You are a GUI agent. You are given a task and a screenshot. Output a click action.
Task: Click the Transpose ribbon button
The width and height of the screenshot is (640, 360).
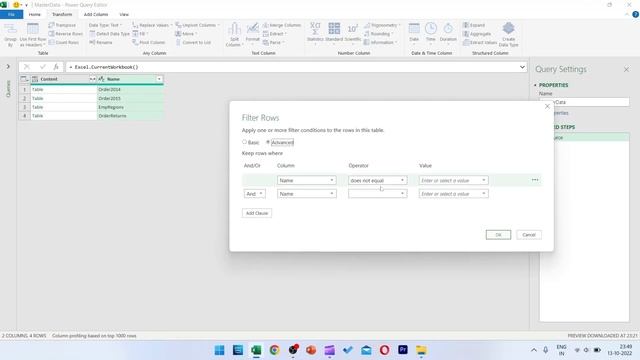62,25
